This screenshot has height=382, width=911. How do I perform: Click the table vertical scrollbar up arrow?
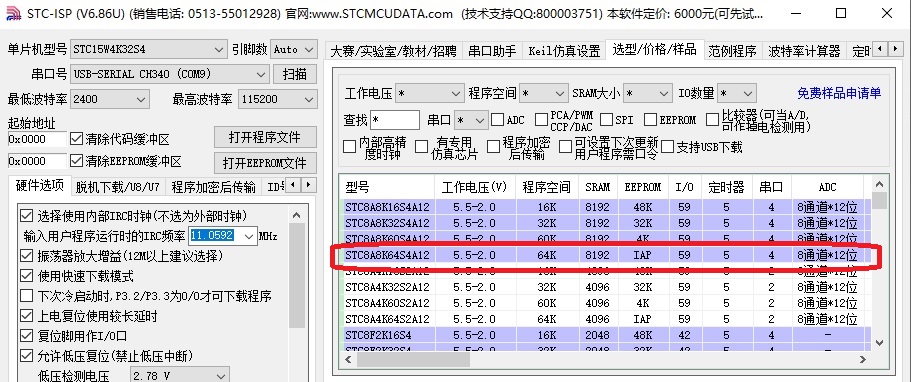pyautogui.click(x=879, y=183)
